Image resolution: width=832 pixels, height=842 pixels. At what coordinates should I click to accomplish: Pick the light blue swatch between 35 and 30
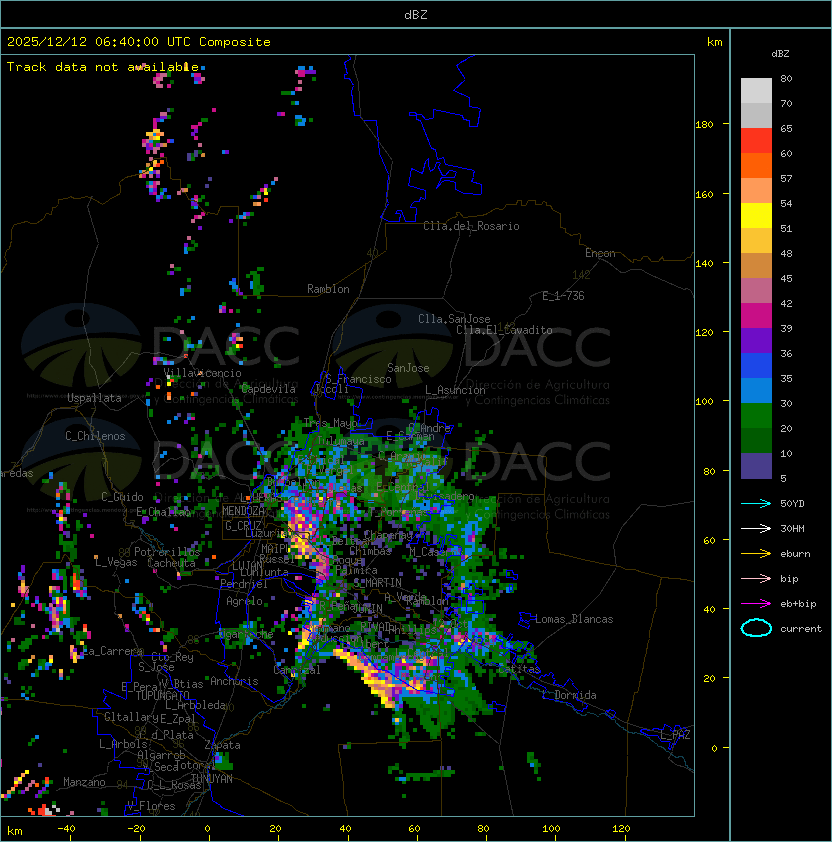756,390
